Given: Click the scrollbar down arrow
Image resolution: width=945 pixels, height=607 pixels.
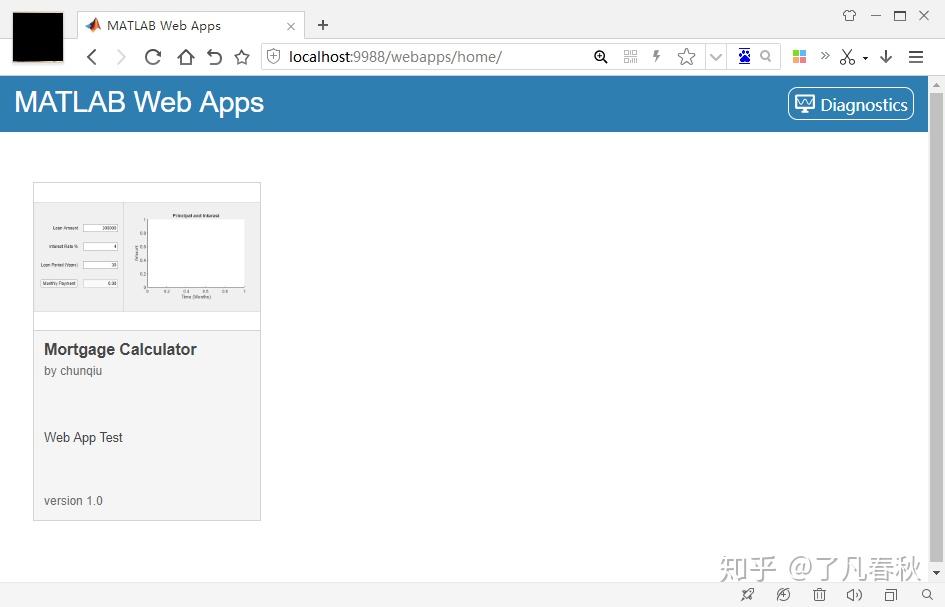Looking at the screenshot, I should pos(936,573).
